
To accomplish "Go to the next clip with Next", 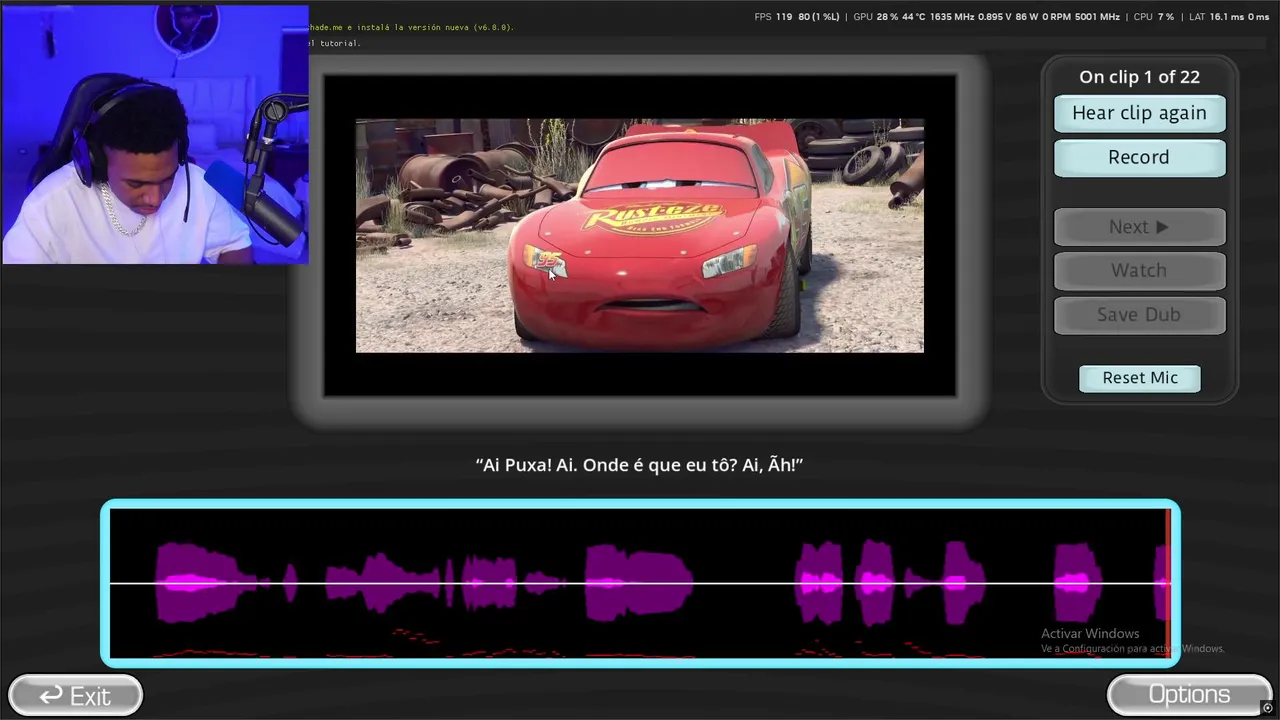I will (x=1139, y=227).
